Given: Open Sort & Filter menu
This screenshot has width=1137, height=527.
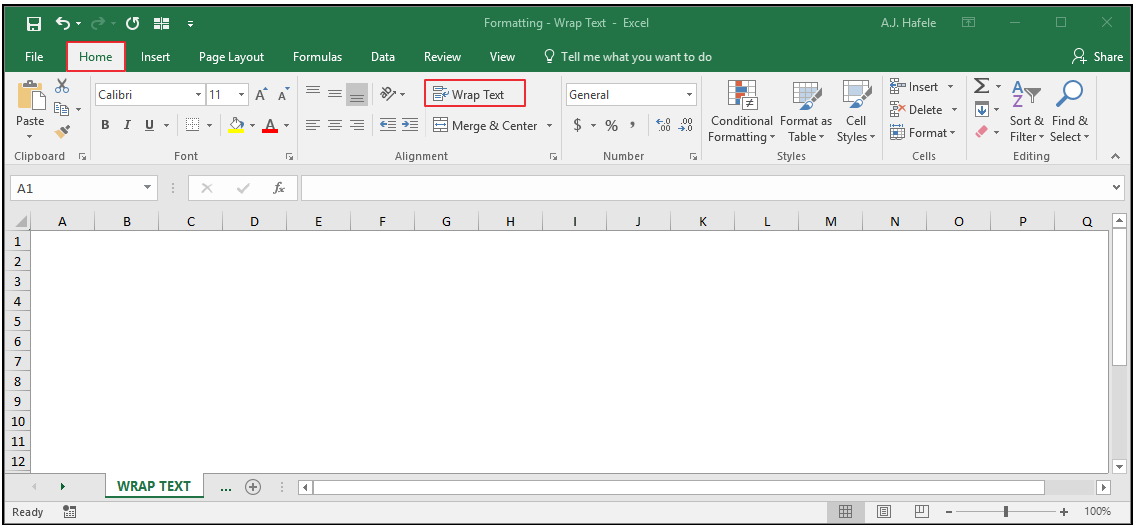Looking at the screenshot, I should tap(1027, 112).
